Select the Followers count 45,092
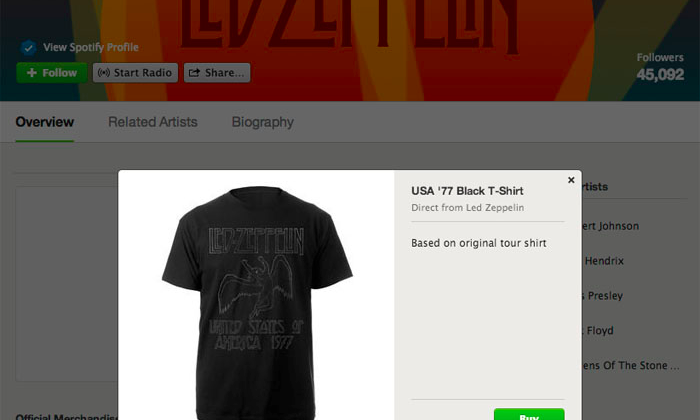 [x=660, y=74]
